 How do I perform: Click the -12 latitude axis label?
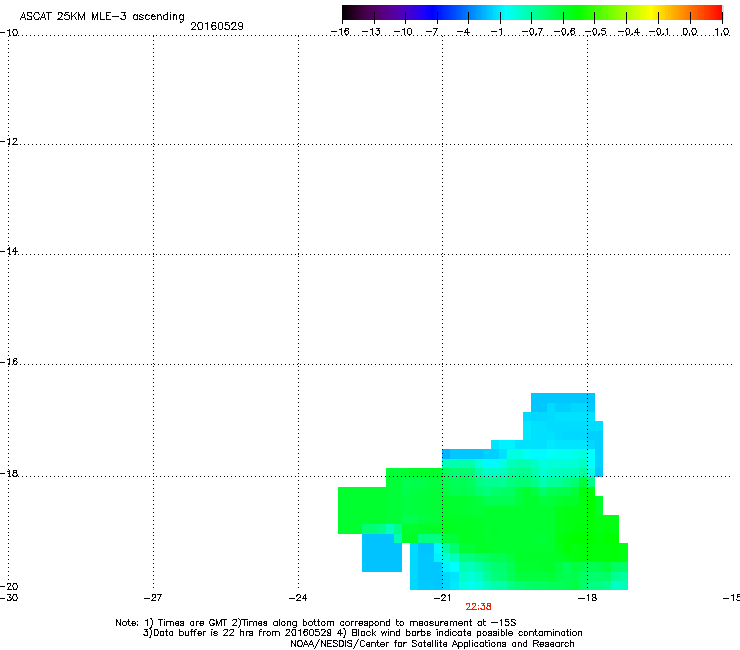tap(9, 142)
